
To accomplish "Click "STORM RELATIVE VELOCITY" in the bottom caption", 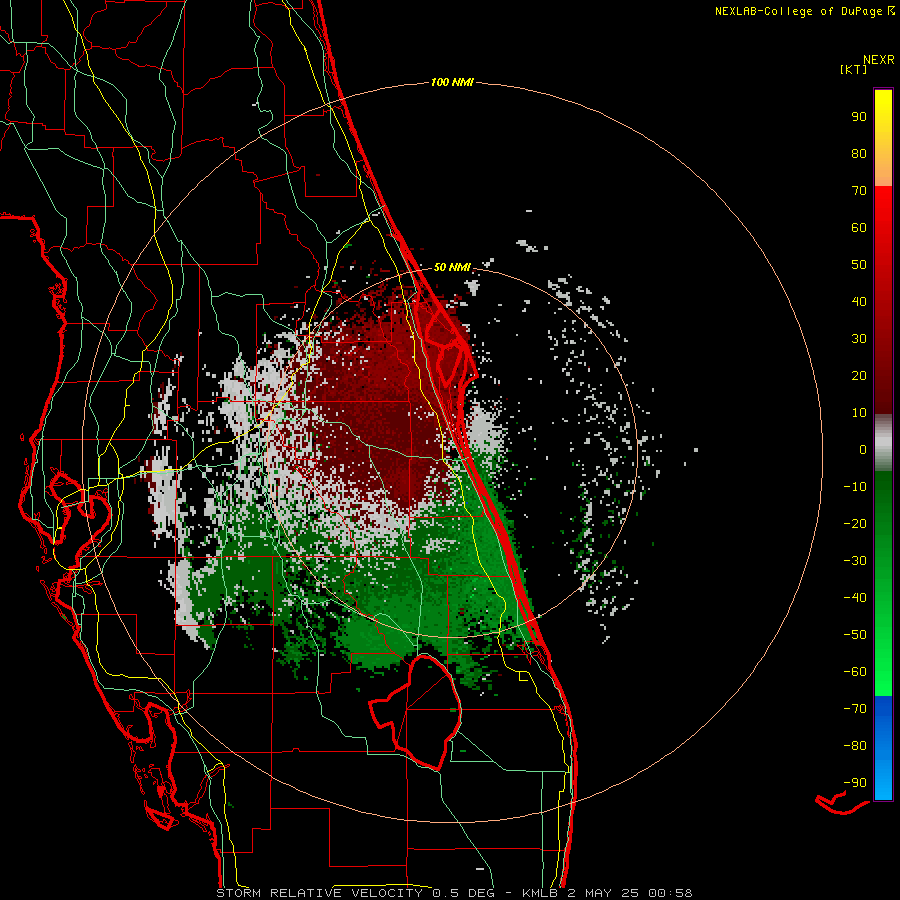I will pyautogui.click(x=319, y=893).
